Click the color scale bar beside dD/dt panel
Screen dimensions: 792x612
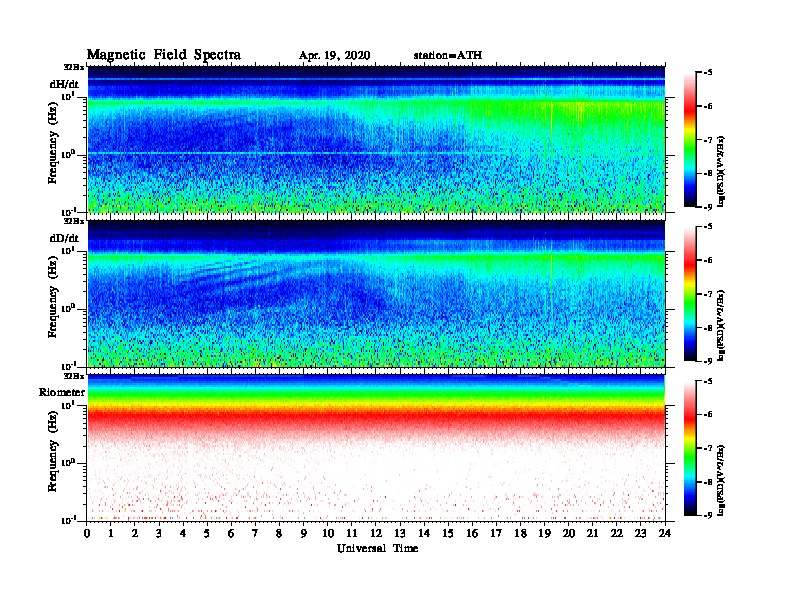pos(690,294)
